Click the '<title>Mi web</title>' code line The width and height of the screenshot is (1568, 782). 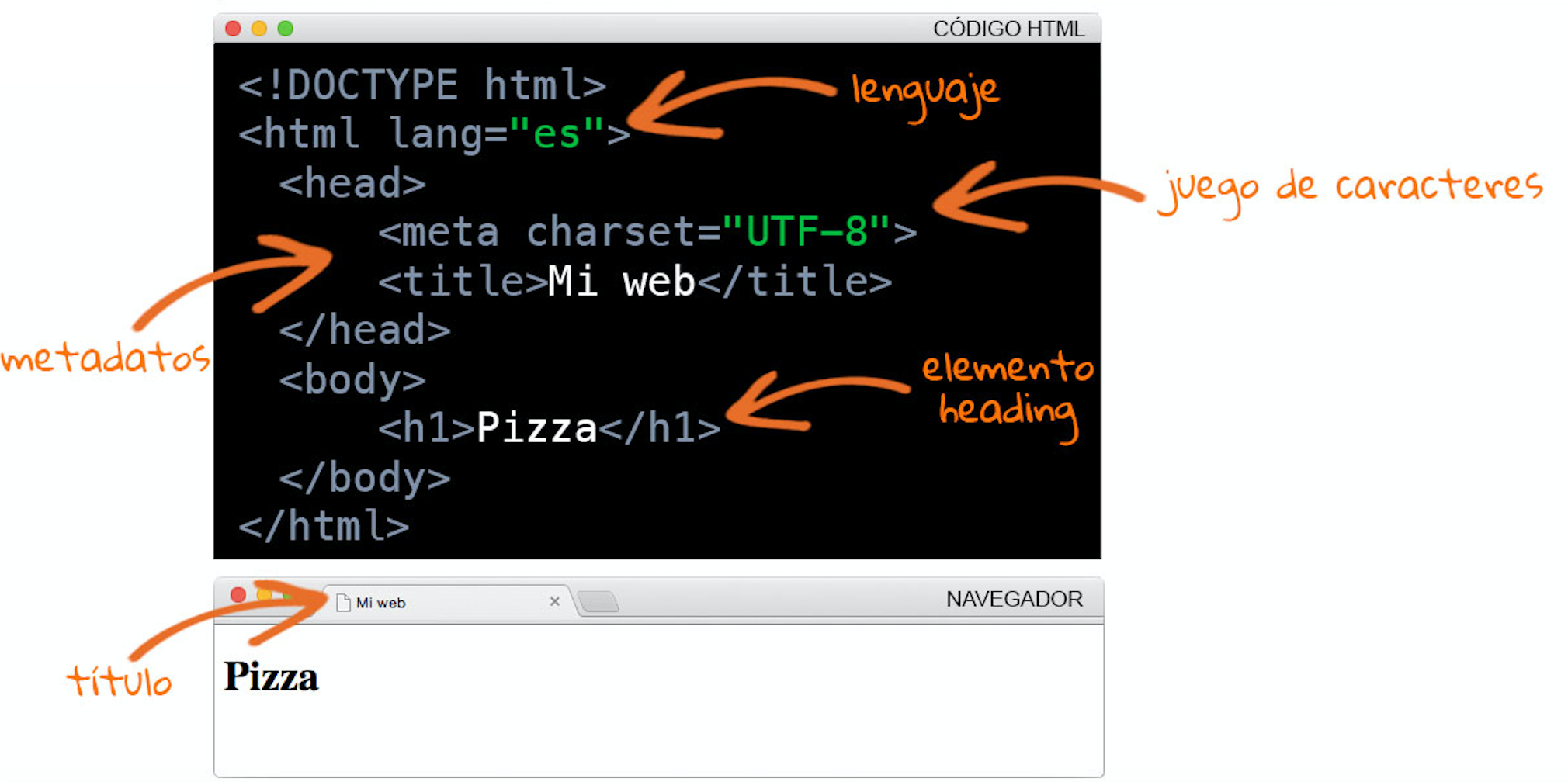[x=635, y=281]
